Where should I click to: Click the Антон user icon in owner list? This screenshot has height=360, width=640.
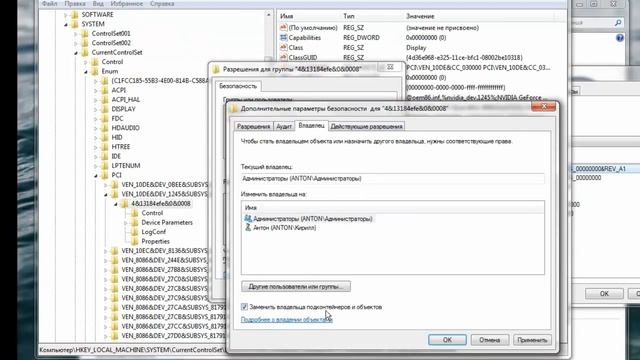(248, 227)
